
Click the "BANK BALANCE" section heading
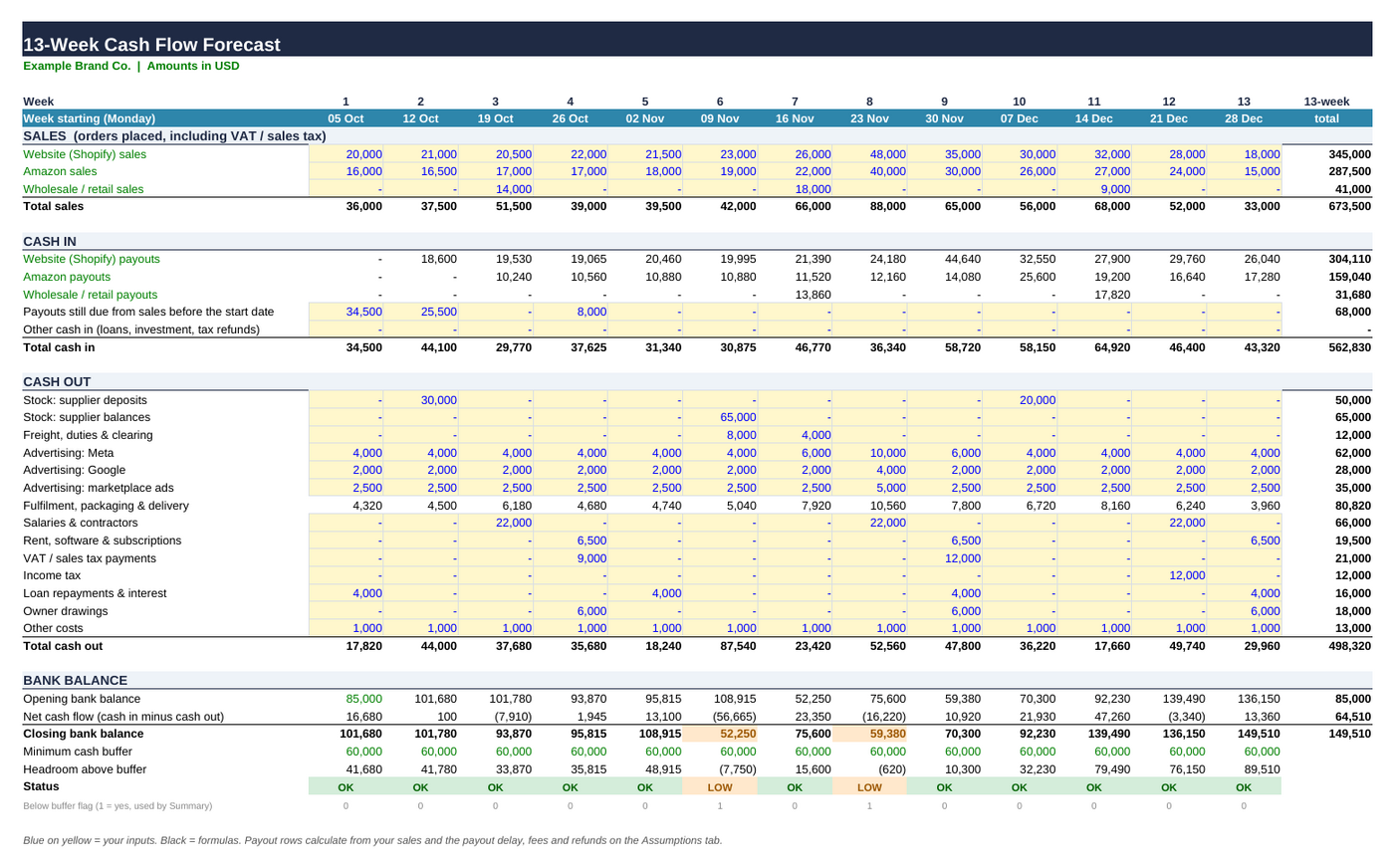(75, 681)
